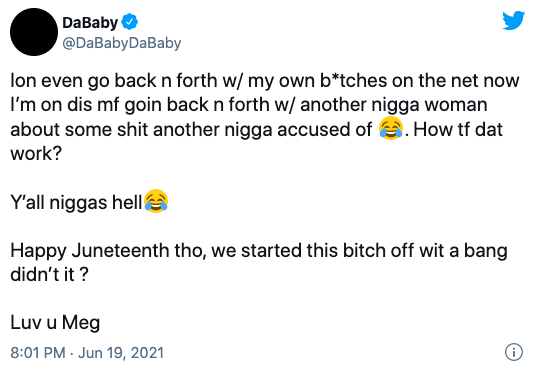Click the Jun 19, 2021 date
Screen dimensions: 538x370
(121, 353)
